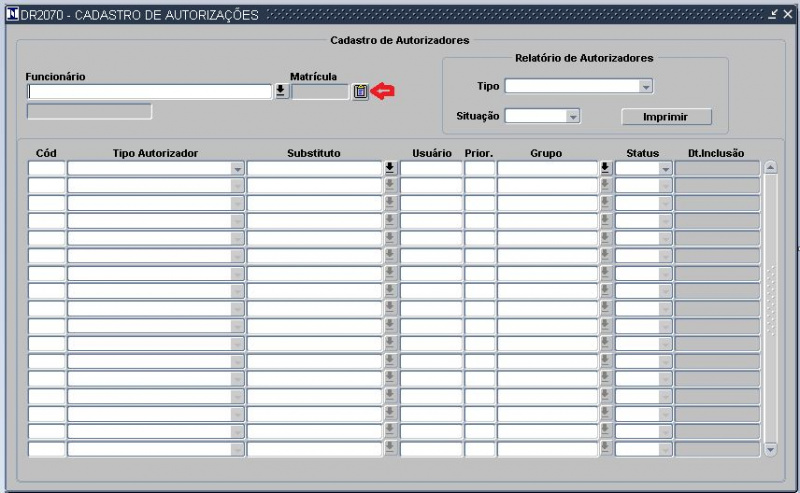The width and height of the screenshot is (800, 493).
Task: Minimize the DR2070 window
Action: (x=773, y=14)
